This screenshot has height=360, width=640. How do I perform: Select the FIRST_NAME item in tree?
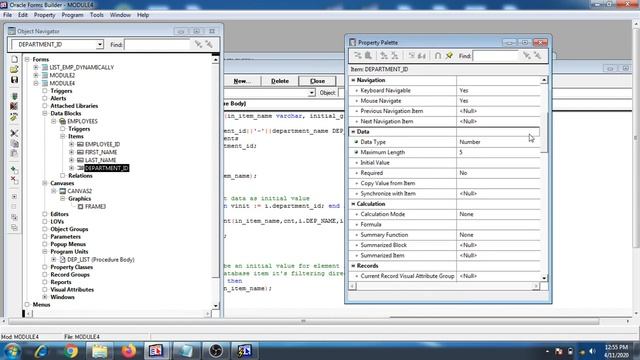click(101, 152)
